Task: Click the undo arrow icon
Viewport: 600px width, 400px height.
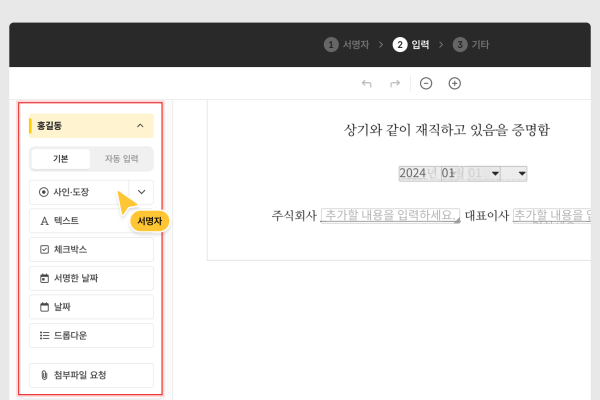Action: [367, 83]
